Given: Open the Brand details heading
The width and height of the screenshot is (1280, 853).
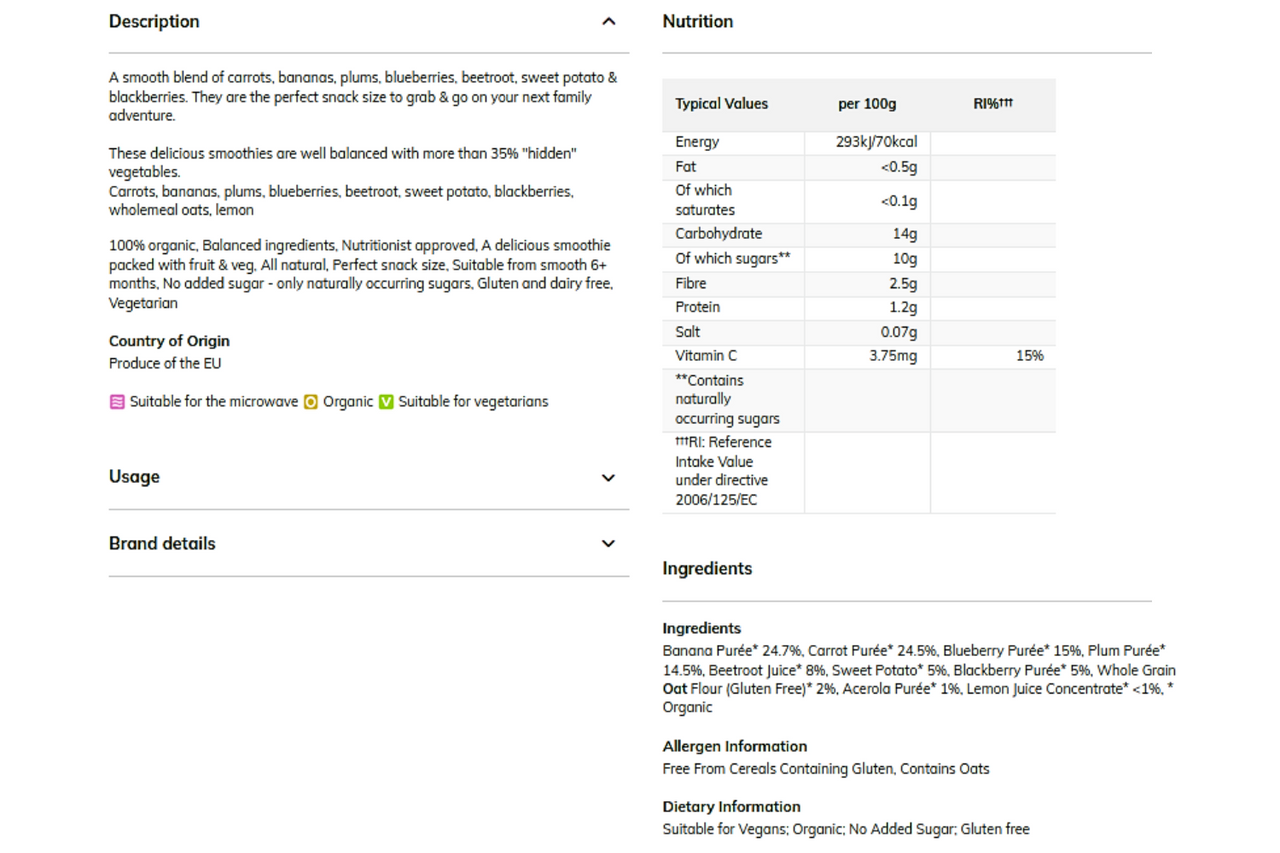Looking at the screenshot, I should tap(162, 544).
